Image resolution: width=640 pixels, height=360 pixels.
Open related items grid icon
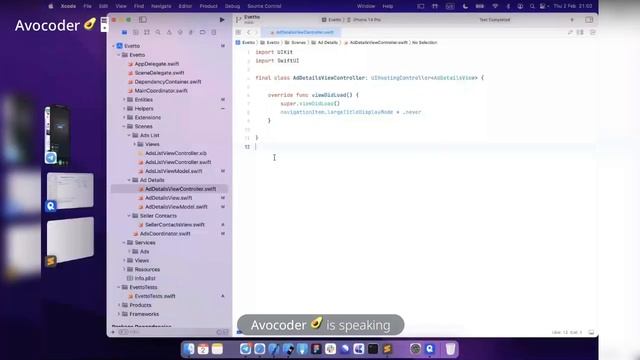point(238,32)
